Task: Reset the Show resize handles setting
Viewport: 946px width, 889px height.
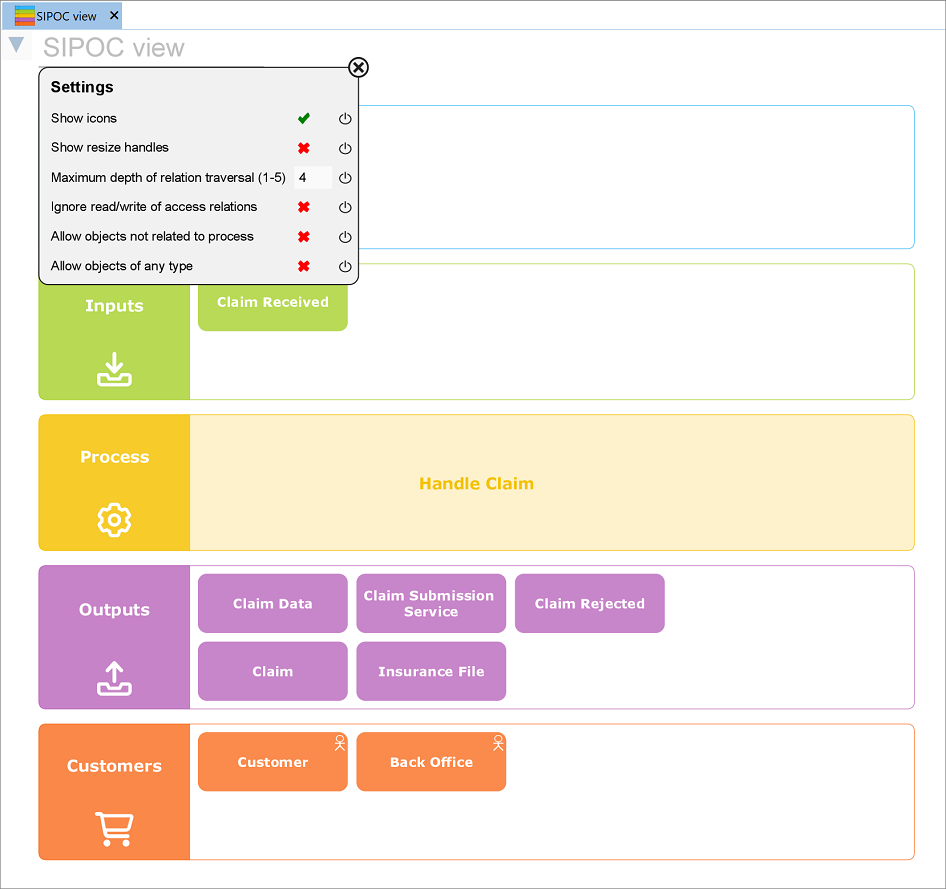Action: coord(345,148)
